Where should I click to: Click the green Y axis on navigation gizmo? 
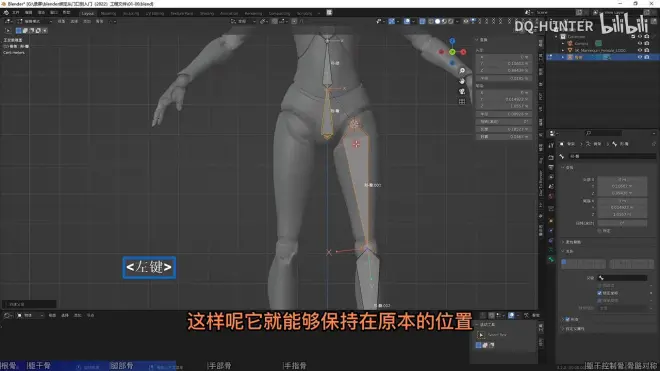pos(452,52)
